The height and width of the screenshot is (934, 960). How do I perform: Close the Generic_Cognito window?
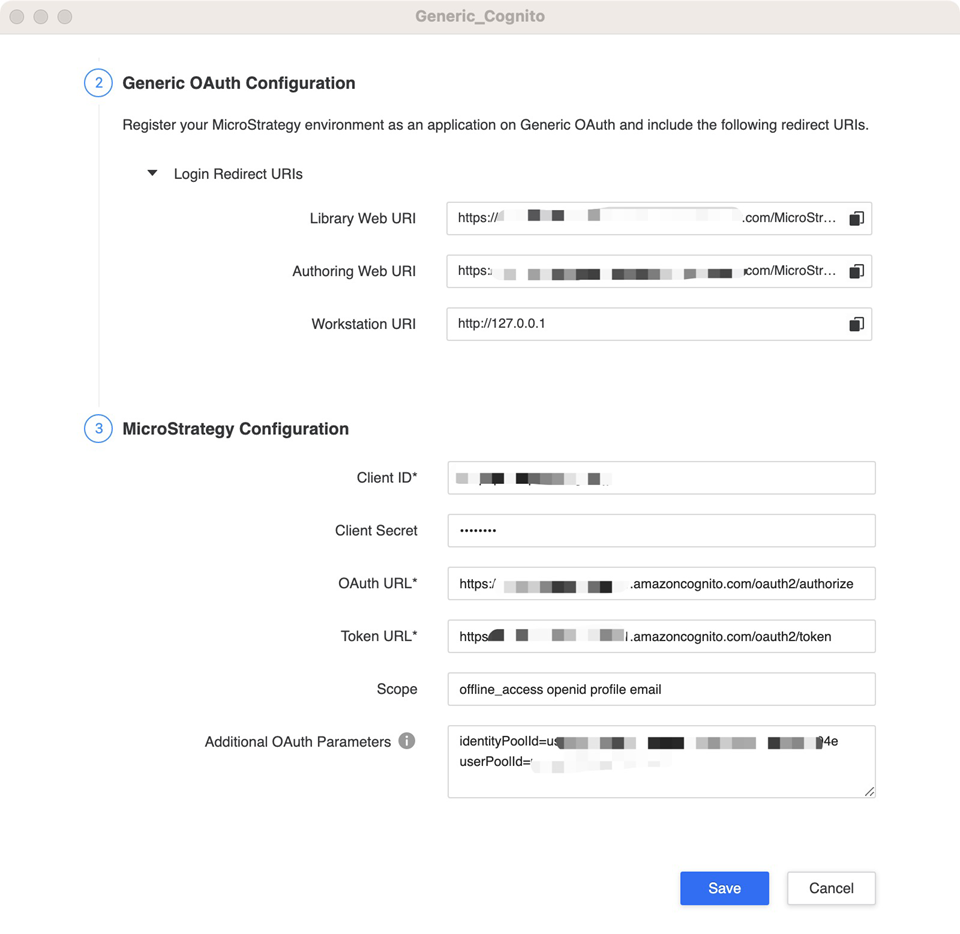point(17,17)
